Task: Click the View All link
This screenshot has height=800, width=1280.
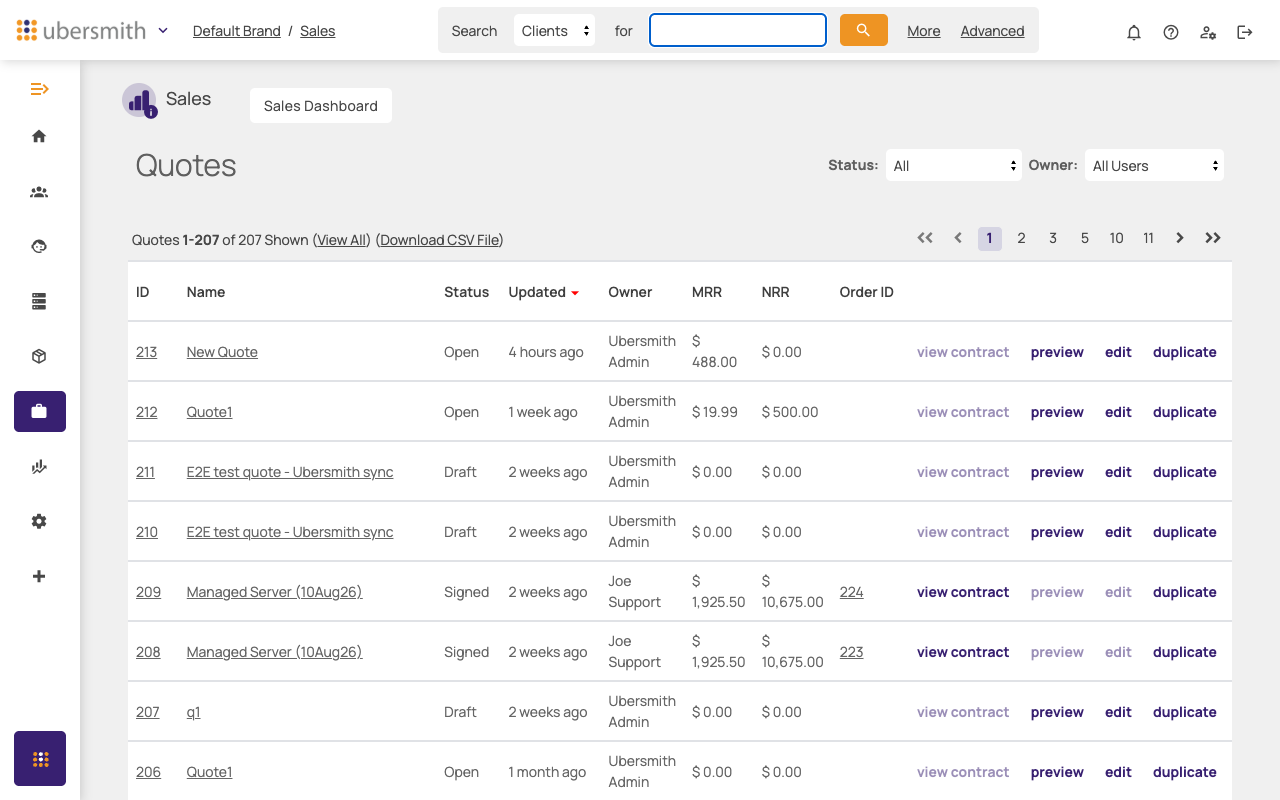Action: [x=342, y=240]
